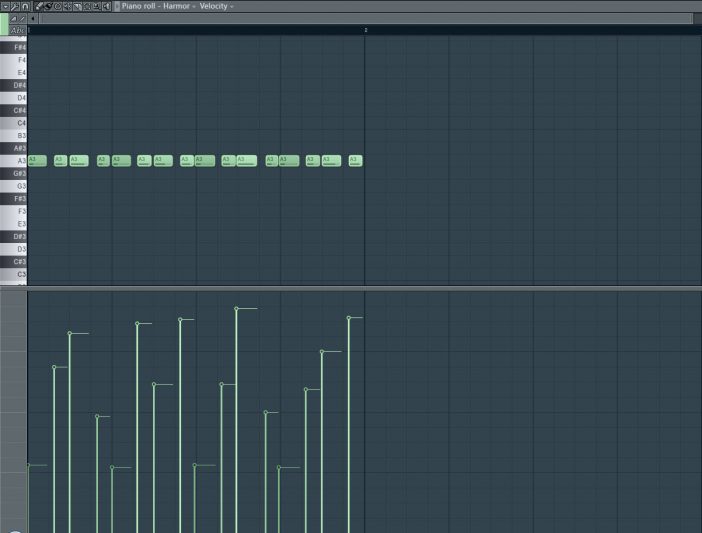Open the Harmor target channel dropdown
The image size is (702, 533).
point(179,6)
